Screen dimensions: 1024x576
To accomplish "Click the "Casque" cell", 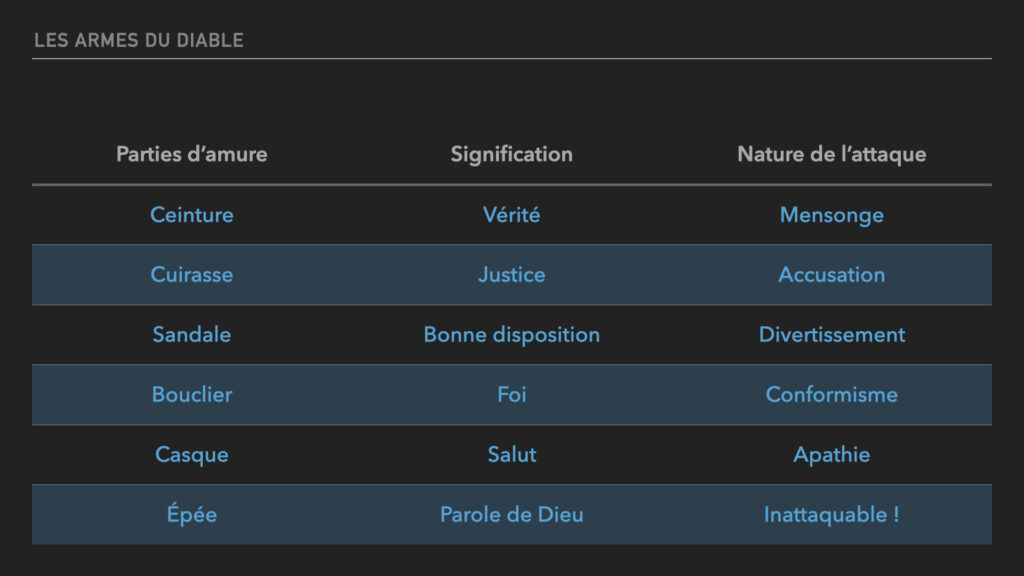I will 192,454.
